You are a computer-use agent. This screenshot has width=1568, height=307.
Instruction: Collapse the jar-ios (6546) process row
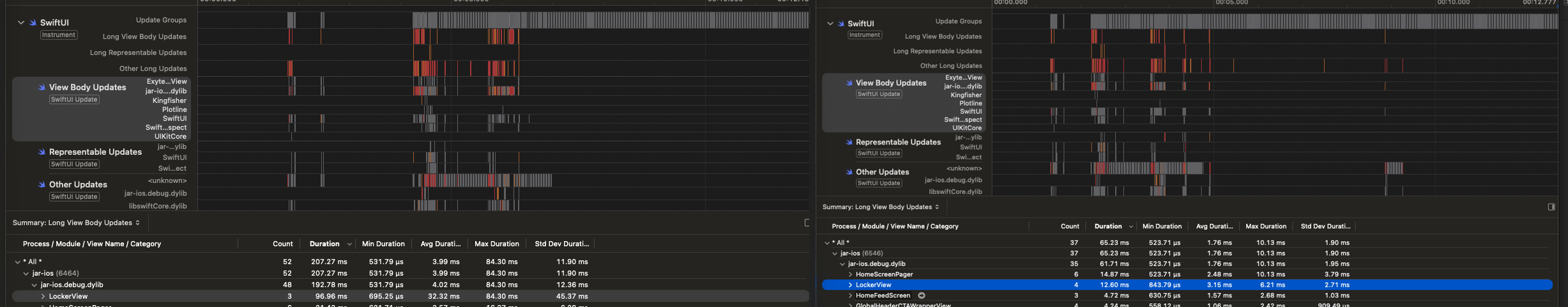[835, 253]
